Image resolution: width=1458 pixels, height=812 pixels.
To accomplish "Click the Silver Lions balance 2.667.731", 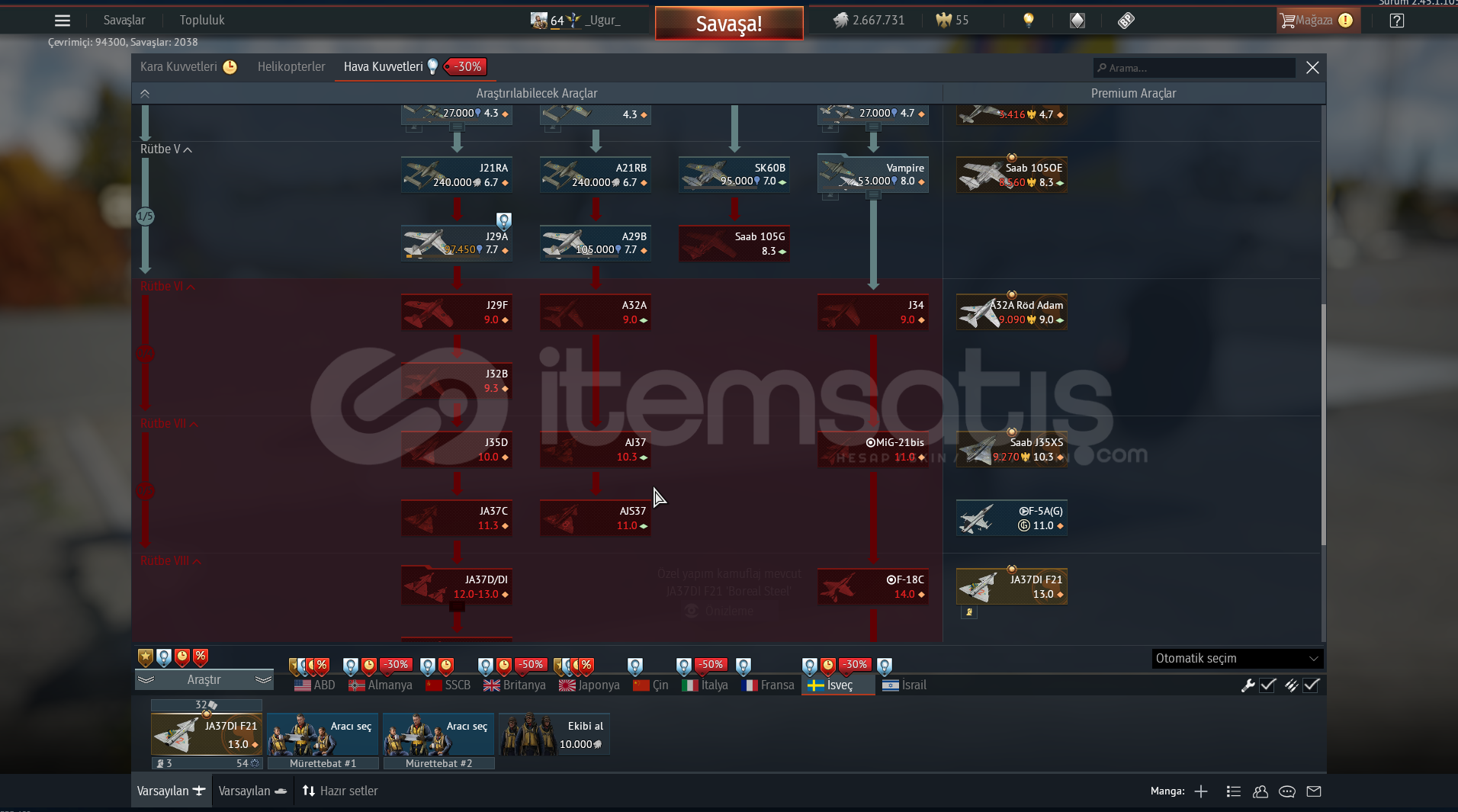I will pyautogui.click(x=869, y=21).
